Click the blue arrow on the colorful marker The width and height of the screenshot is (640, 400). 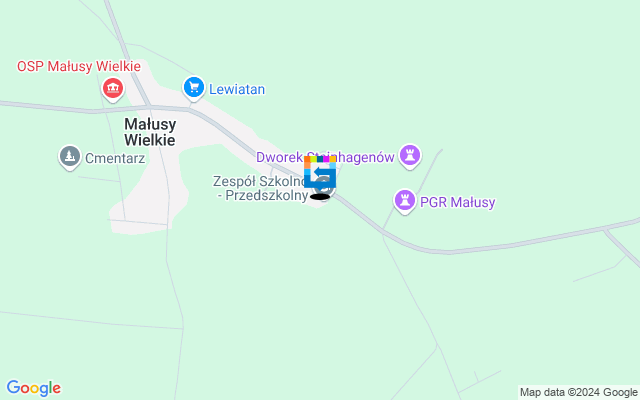pyautogui.click(x=321, y=172)
